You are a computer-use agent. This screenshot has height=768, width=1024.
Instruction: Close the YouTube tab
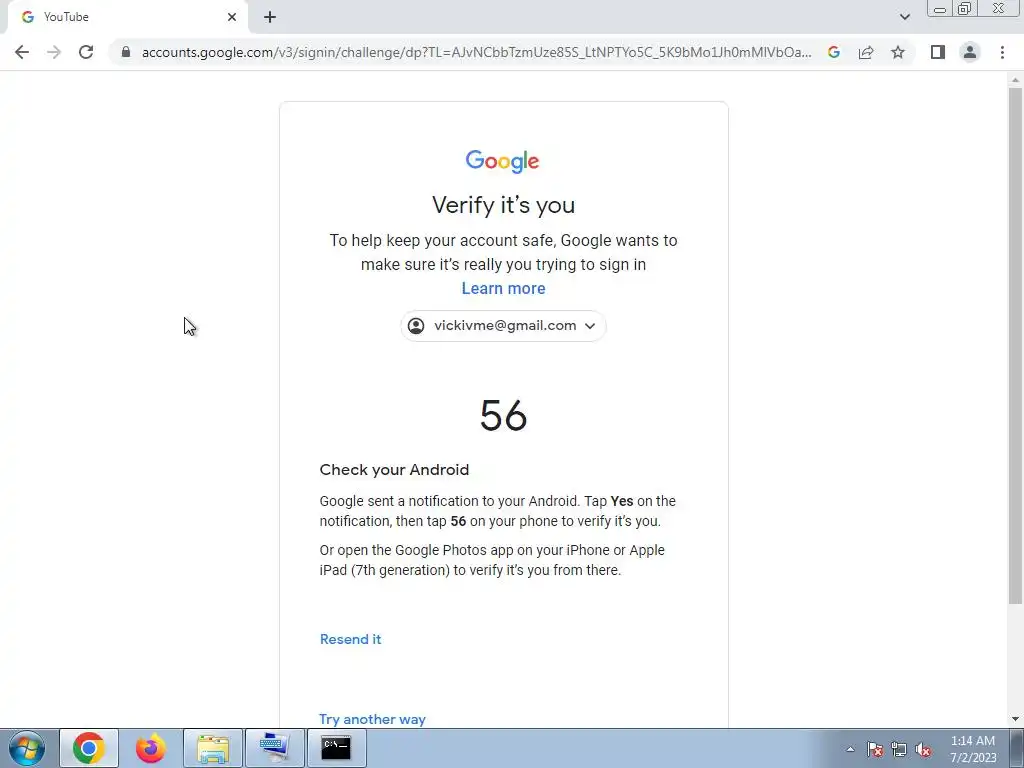click(x=232, y=17)
